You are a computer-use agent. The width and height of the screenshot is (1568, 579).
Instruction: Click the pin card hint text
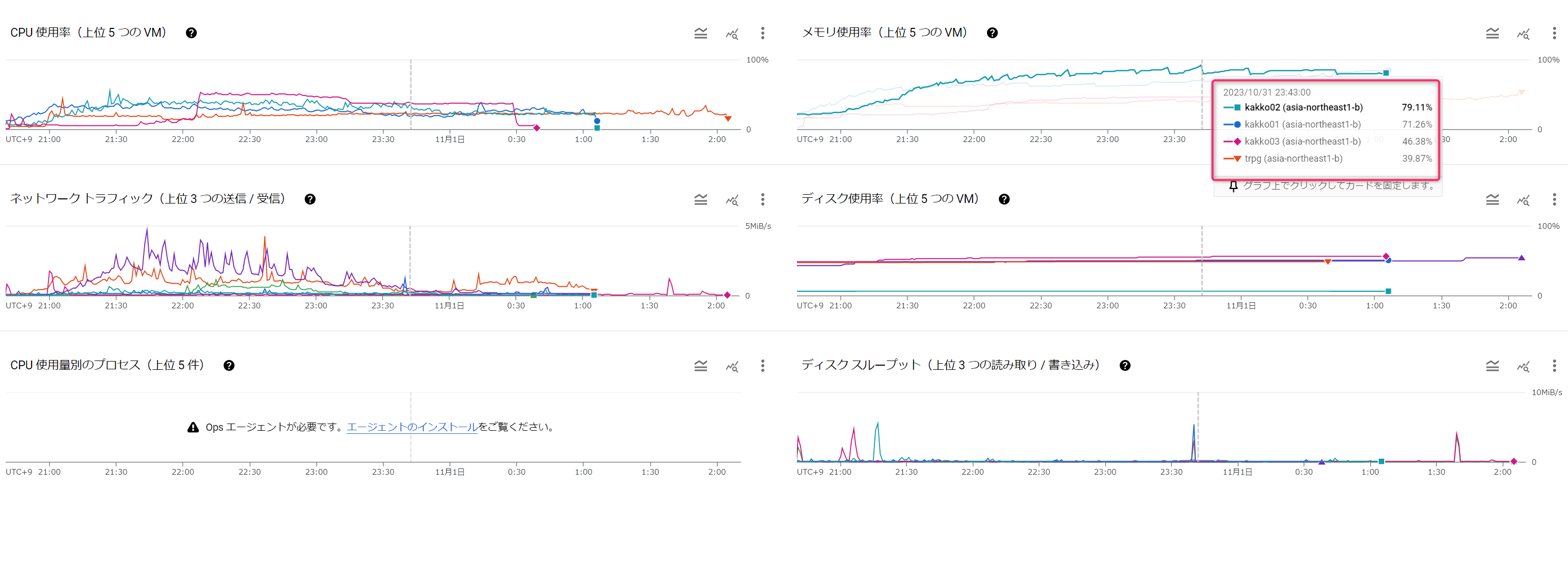(1338, 185)
